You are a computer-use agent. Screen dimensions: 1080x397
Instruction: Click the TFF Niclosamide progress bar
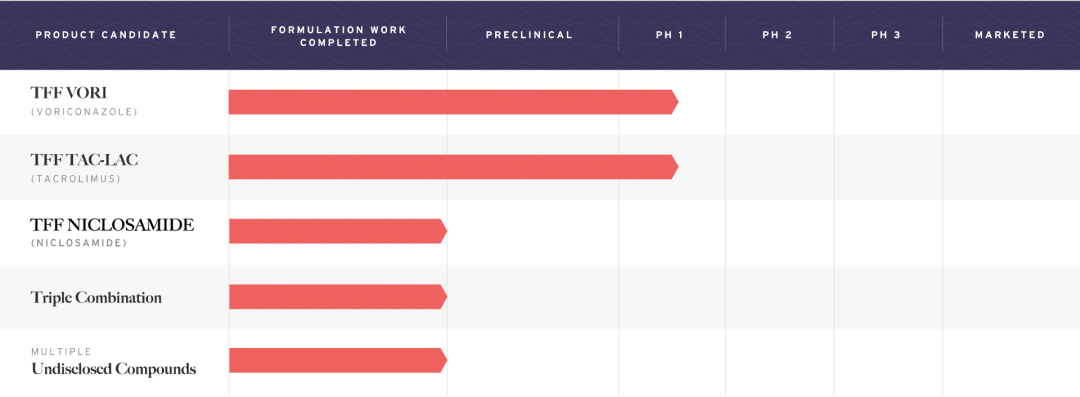338,231
